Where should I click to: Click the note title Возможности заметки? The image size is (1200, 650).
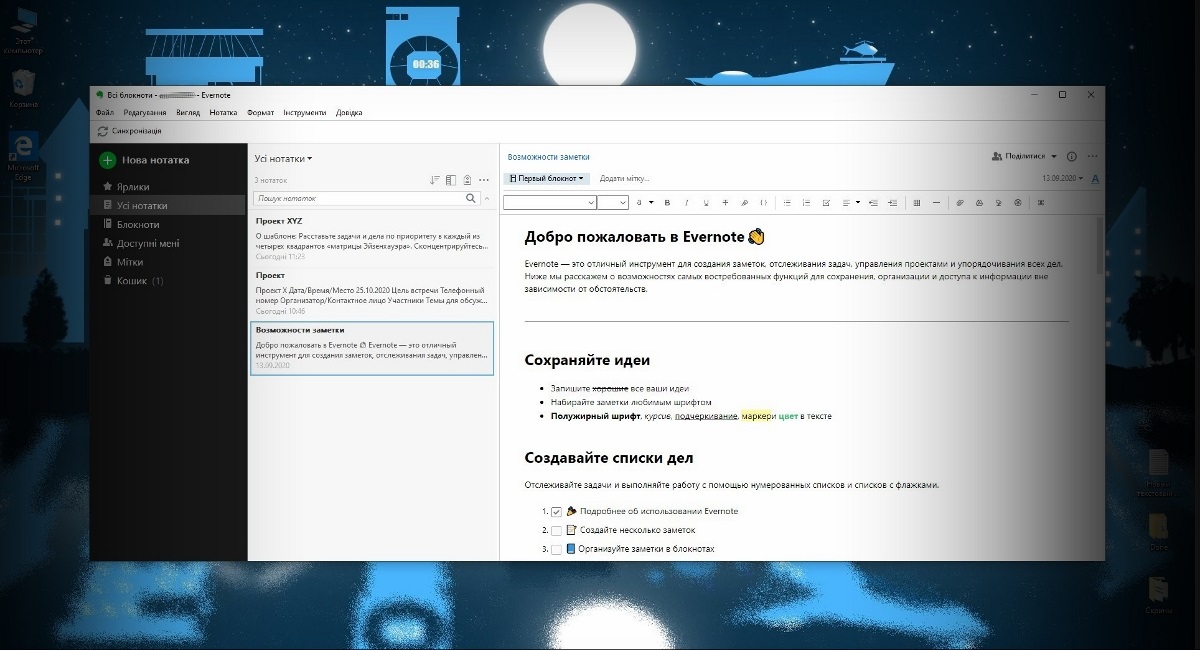click(x=548, y=157)
